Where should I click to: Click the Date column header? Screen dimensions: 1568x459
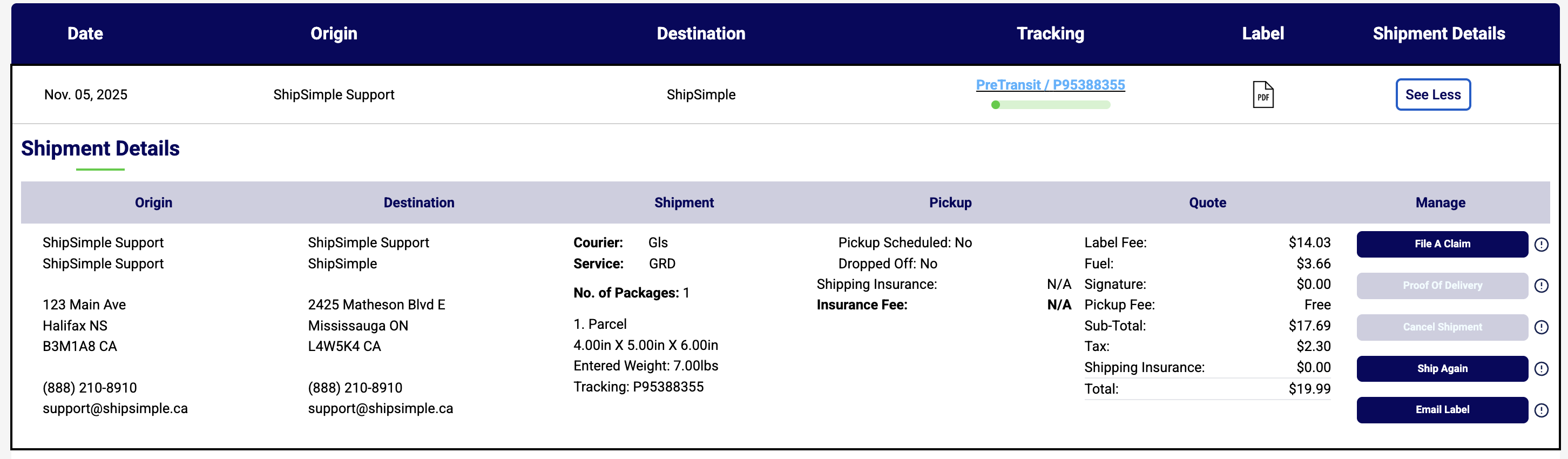(x=85, y=33)
